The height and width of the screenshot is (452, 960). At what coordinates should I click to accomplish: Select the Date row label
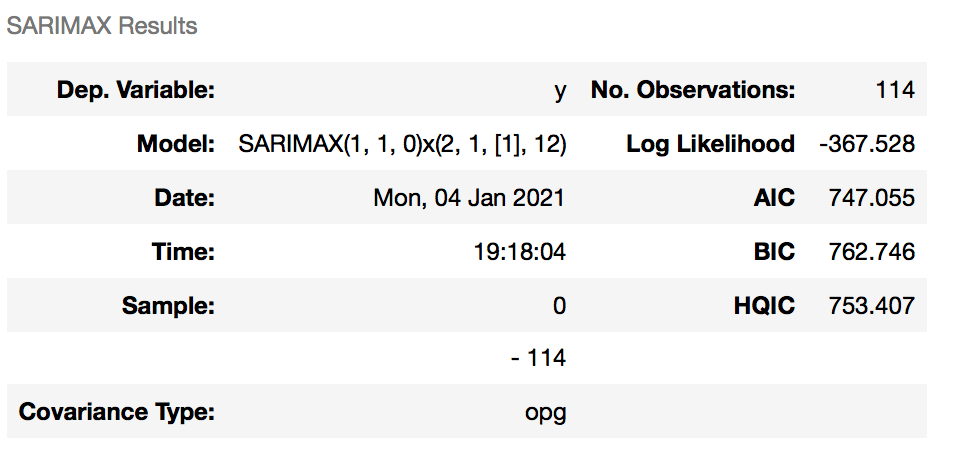point(185,198)
